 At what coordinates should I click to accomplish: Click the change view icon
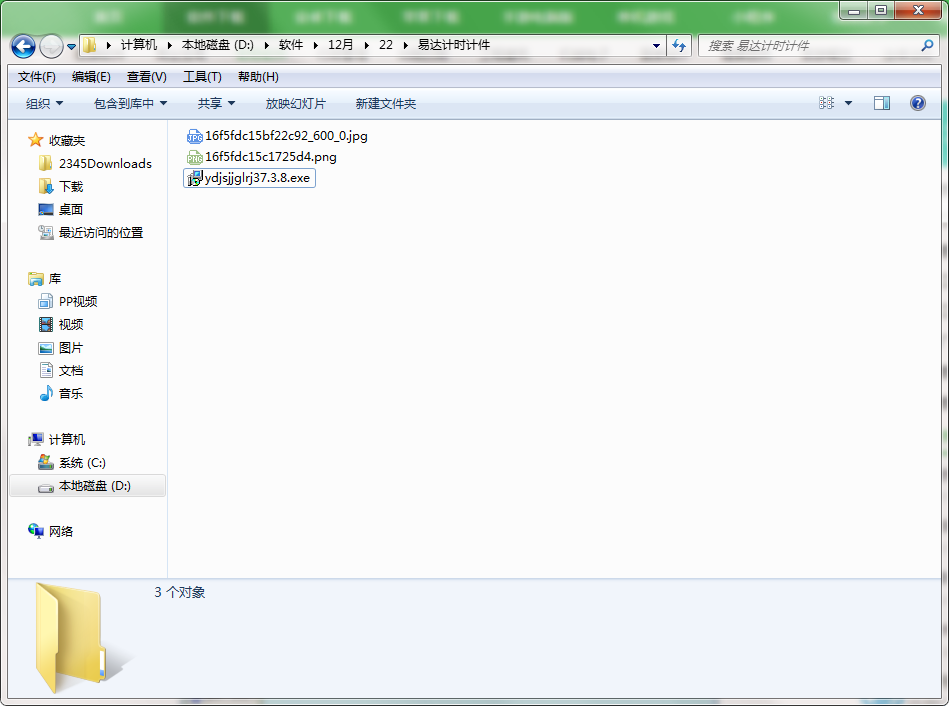tap(826, 103)
